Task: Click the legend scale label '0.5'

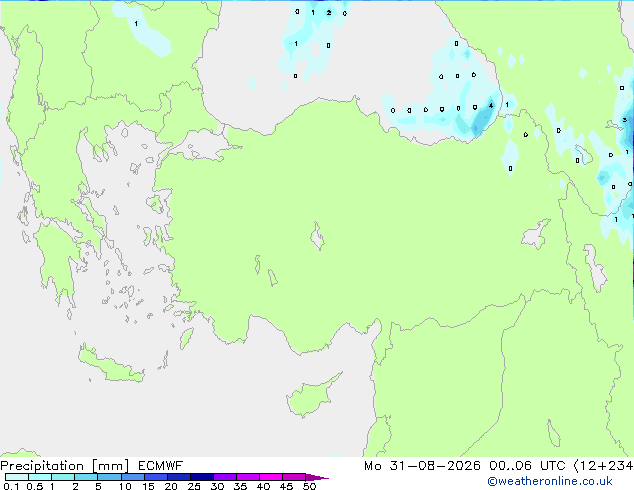Action: [35, 486]
